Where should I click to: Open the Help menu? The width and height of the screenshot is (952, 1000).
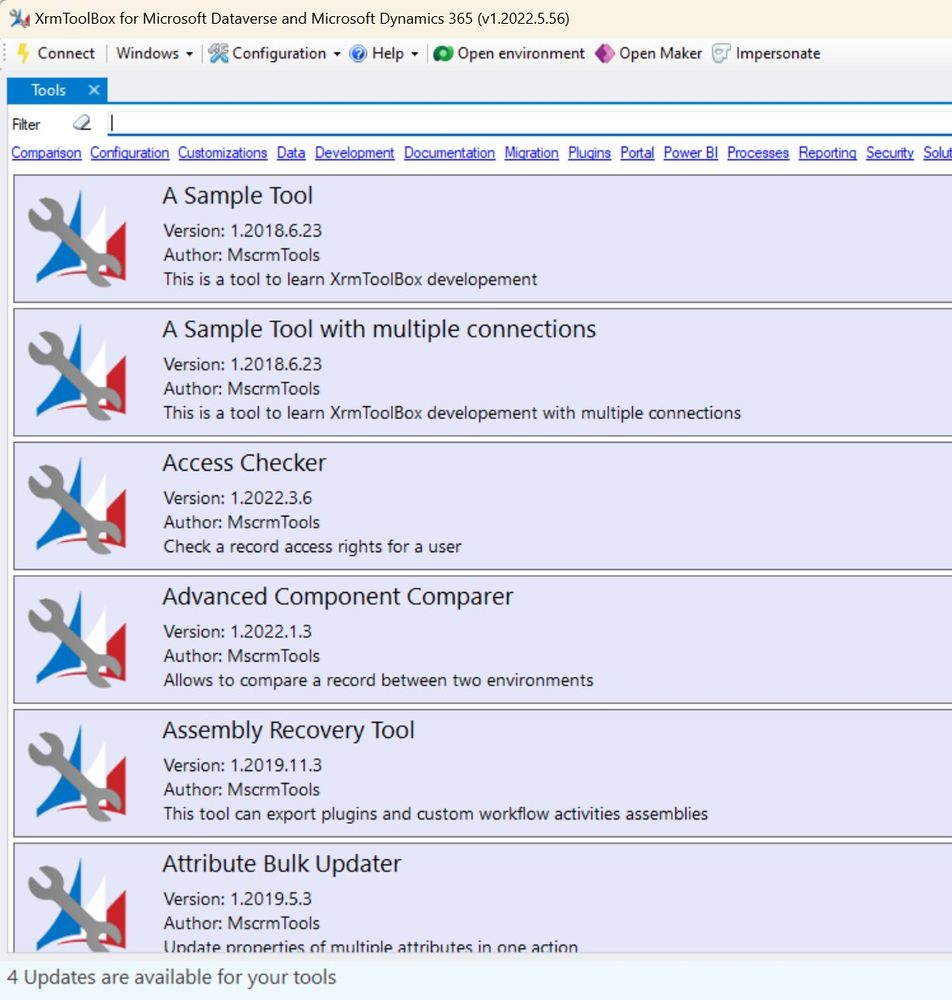tap(388, 54)
